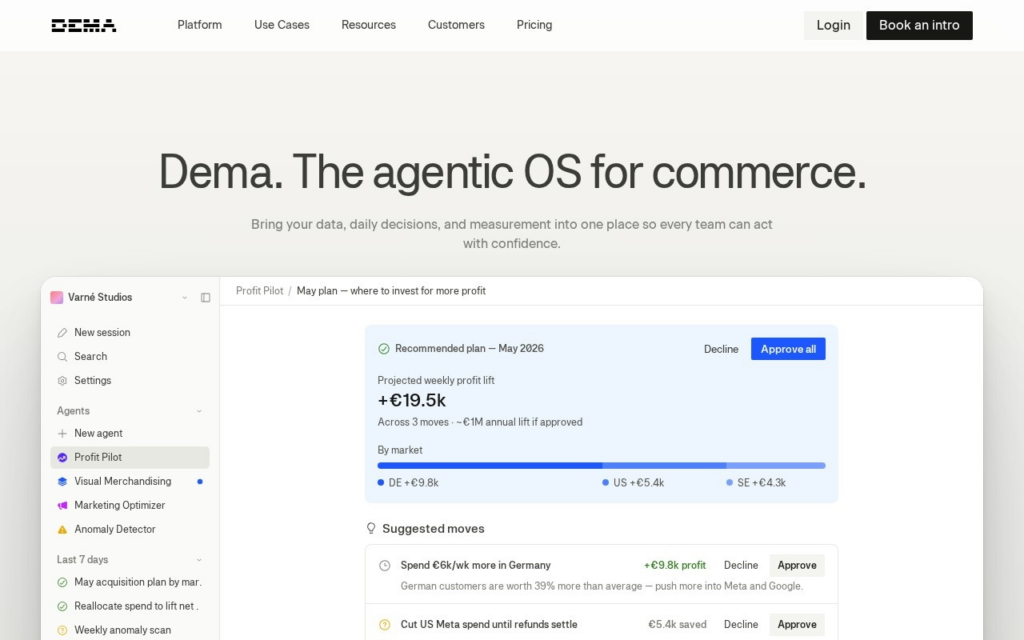Click the US segment of market bar
Viewport: 1024px width, 640px height.
(x=664, y=466)
